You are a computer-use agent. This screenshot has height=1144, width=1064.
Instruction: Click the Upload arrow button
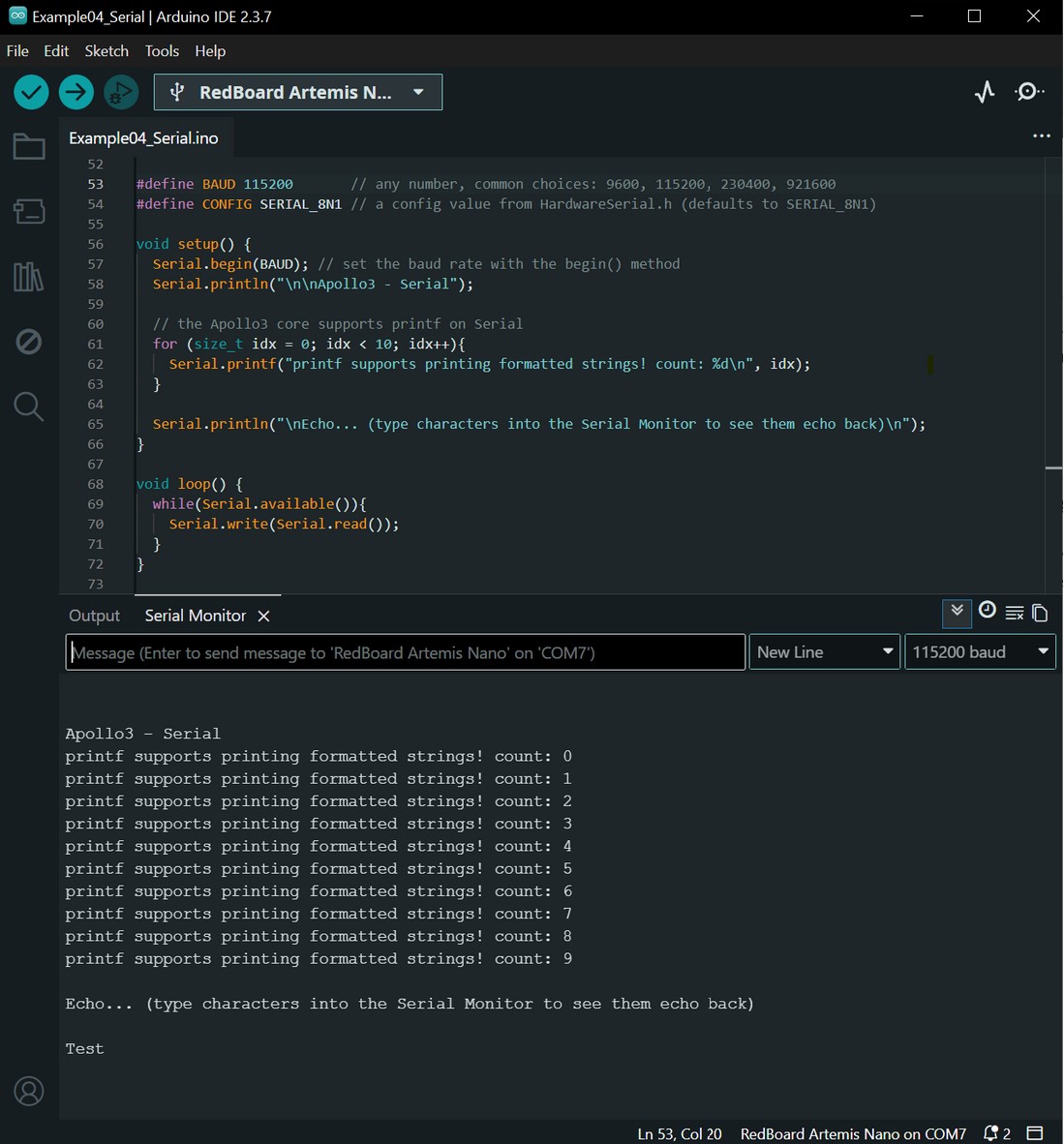pos(76,93)
